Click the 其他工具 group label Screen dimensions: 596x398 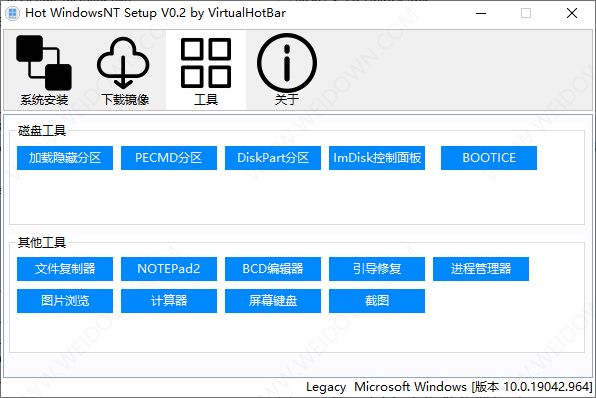42,242
